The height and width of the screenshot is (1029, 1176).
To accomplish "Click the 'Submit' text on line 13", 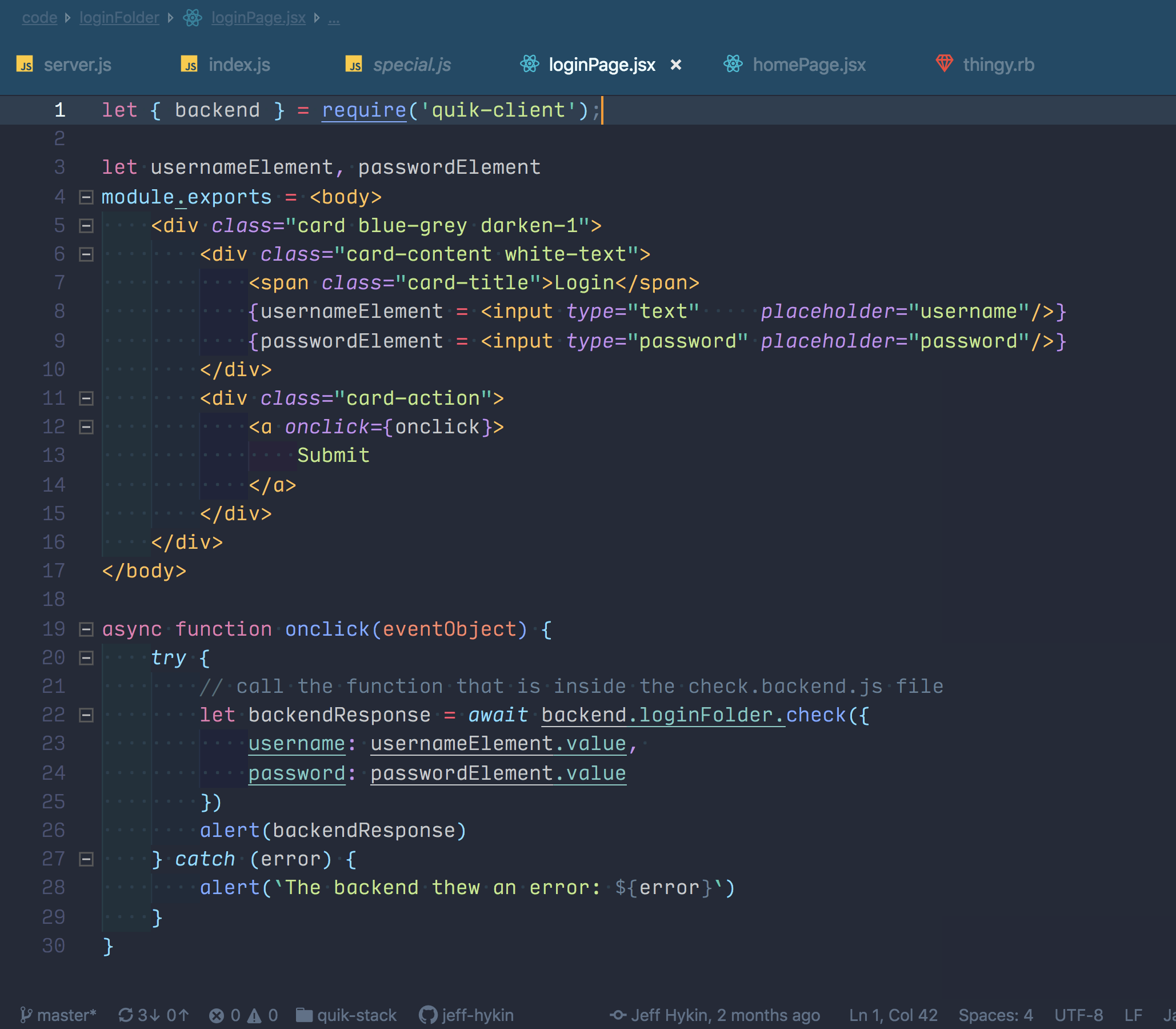I will click(x=334, y=456).
